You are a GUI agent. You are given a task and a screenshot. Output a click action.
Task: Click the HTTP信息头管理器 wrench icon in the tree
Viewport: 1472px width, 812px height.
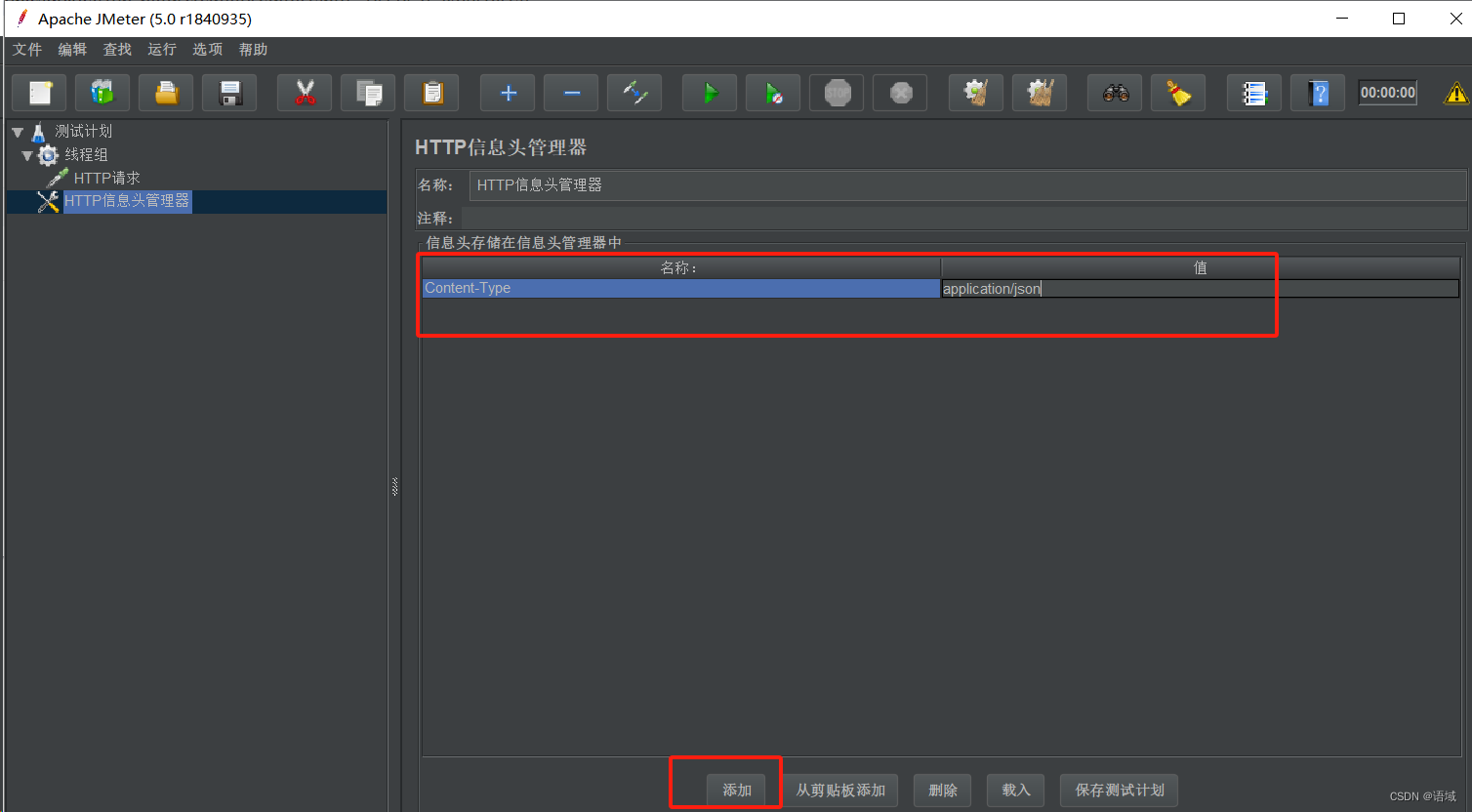click(48, 201)
